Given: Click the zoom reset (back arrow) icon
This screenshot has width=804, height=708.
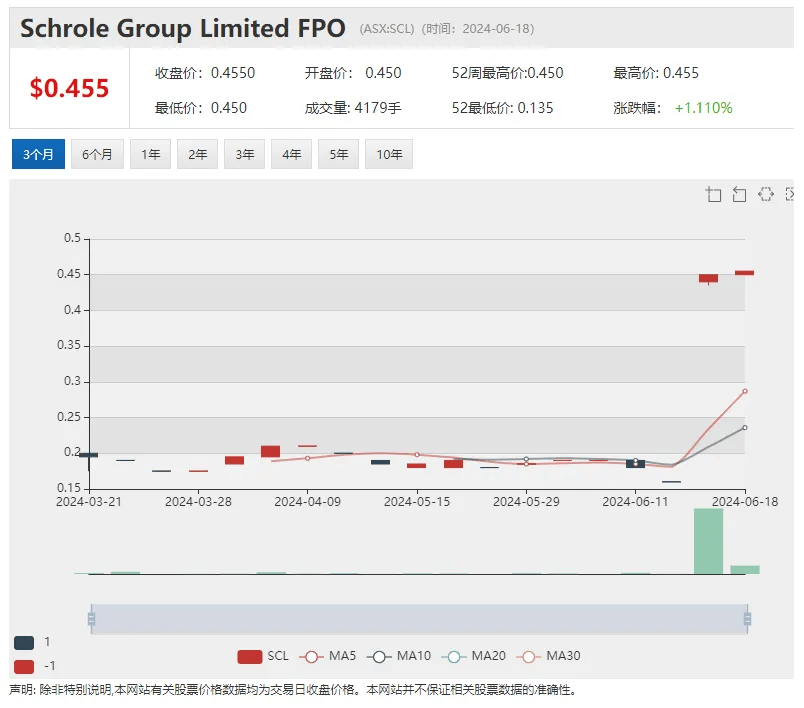Looking at the screenshot, I should (x=739, y=194).
